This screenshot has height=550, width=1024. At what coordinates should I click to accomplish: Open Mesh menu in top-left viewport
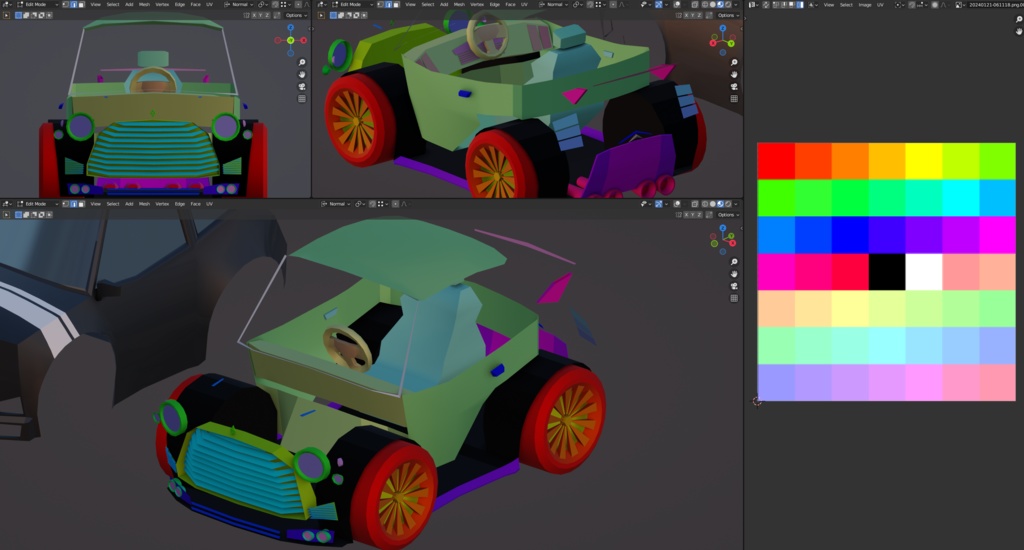click(x=144, y=4)
